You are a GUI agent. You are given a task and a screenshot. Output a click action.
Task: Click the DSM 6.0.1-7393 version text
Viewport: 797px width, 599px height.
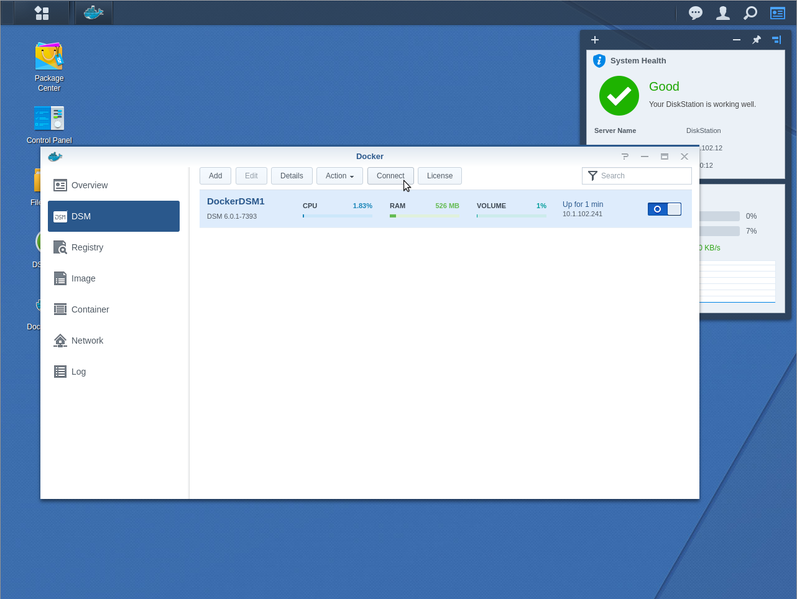tap(232, 216)
